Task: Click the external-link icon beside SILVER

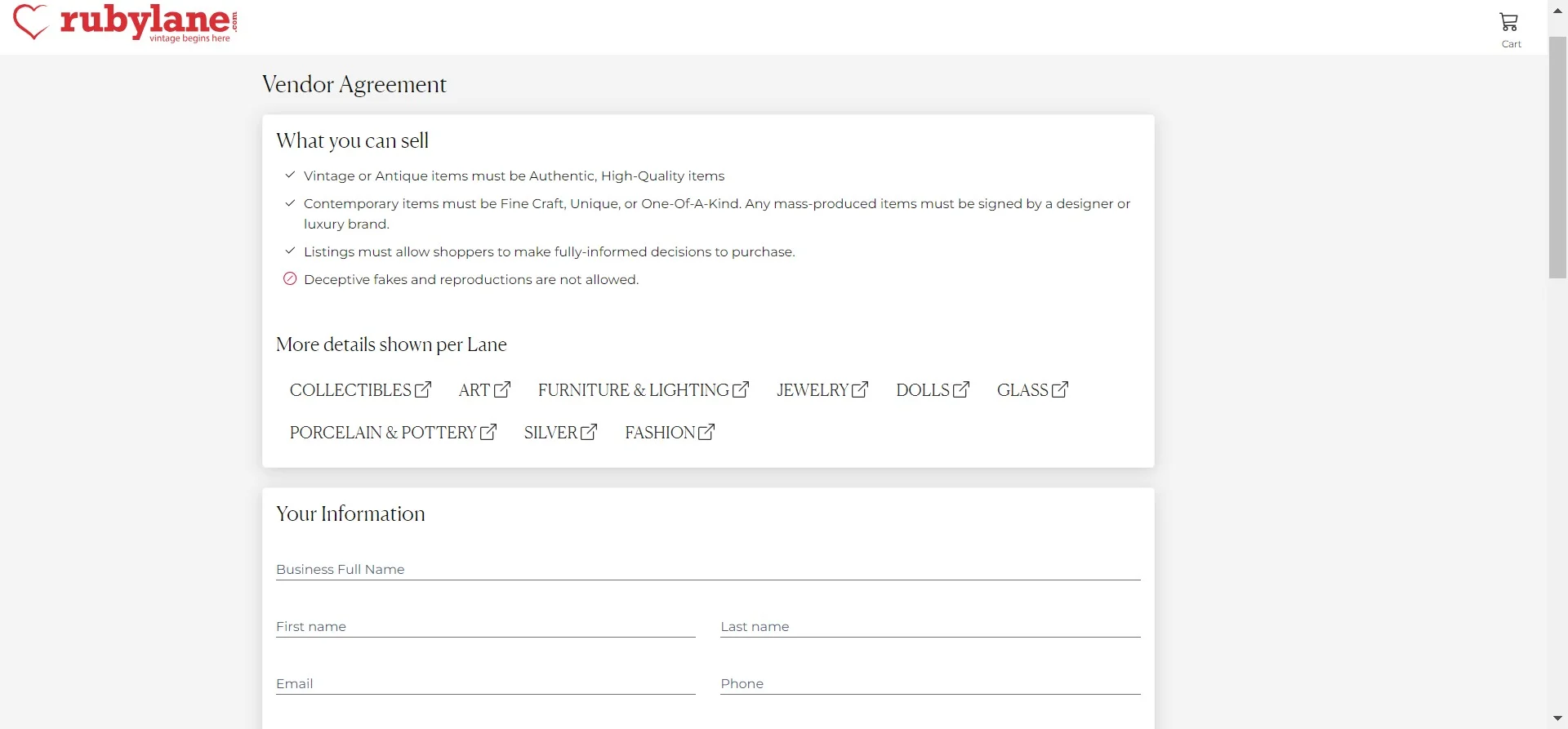Action: tap(589, 432)
